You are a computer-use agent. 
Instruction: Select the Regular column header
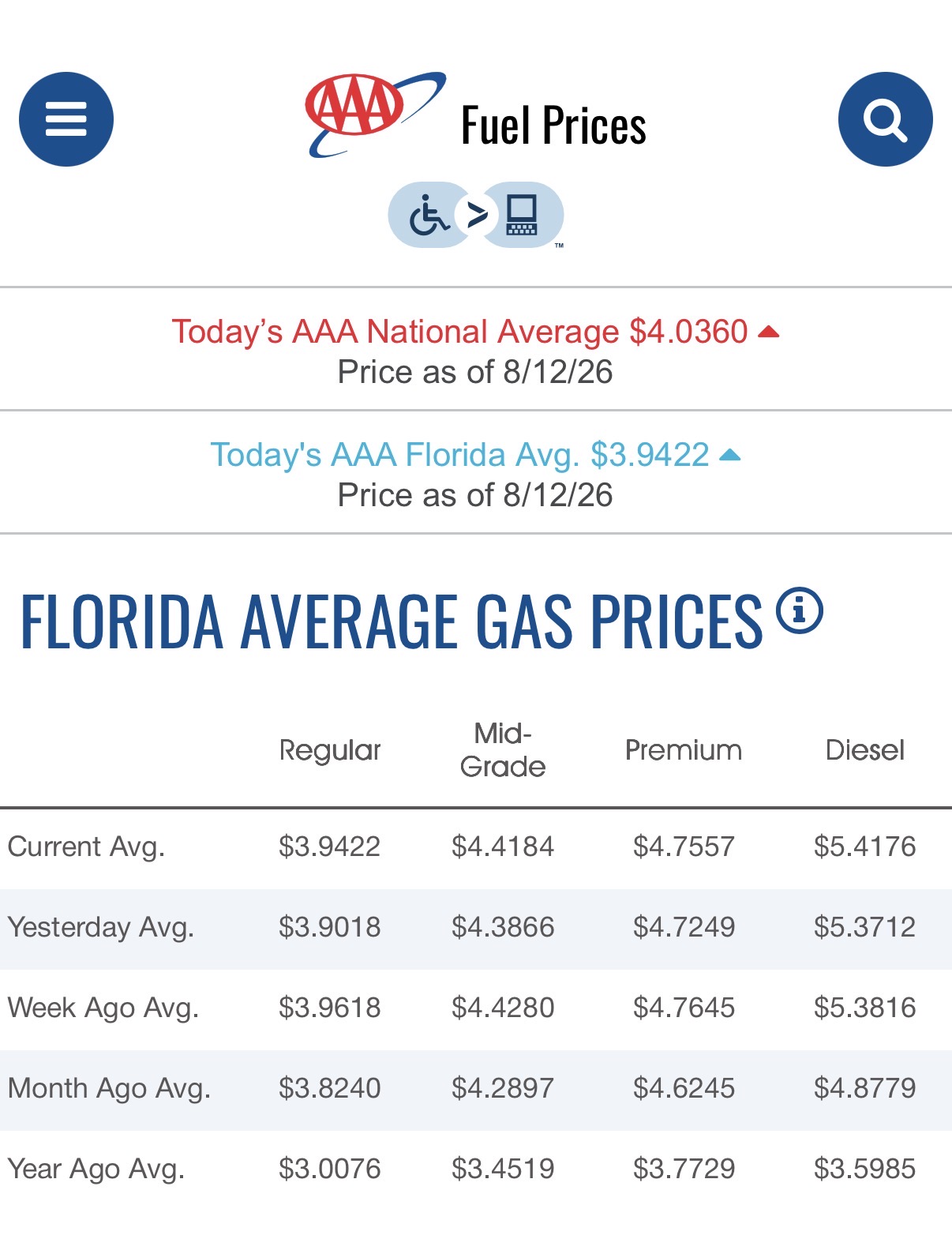tap(330, 750)
